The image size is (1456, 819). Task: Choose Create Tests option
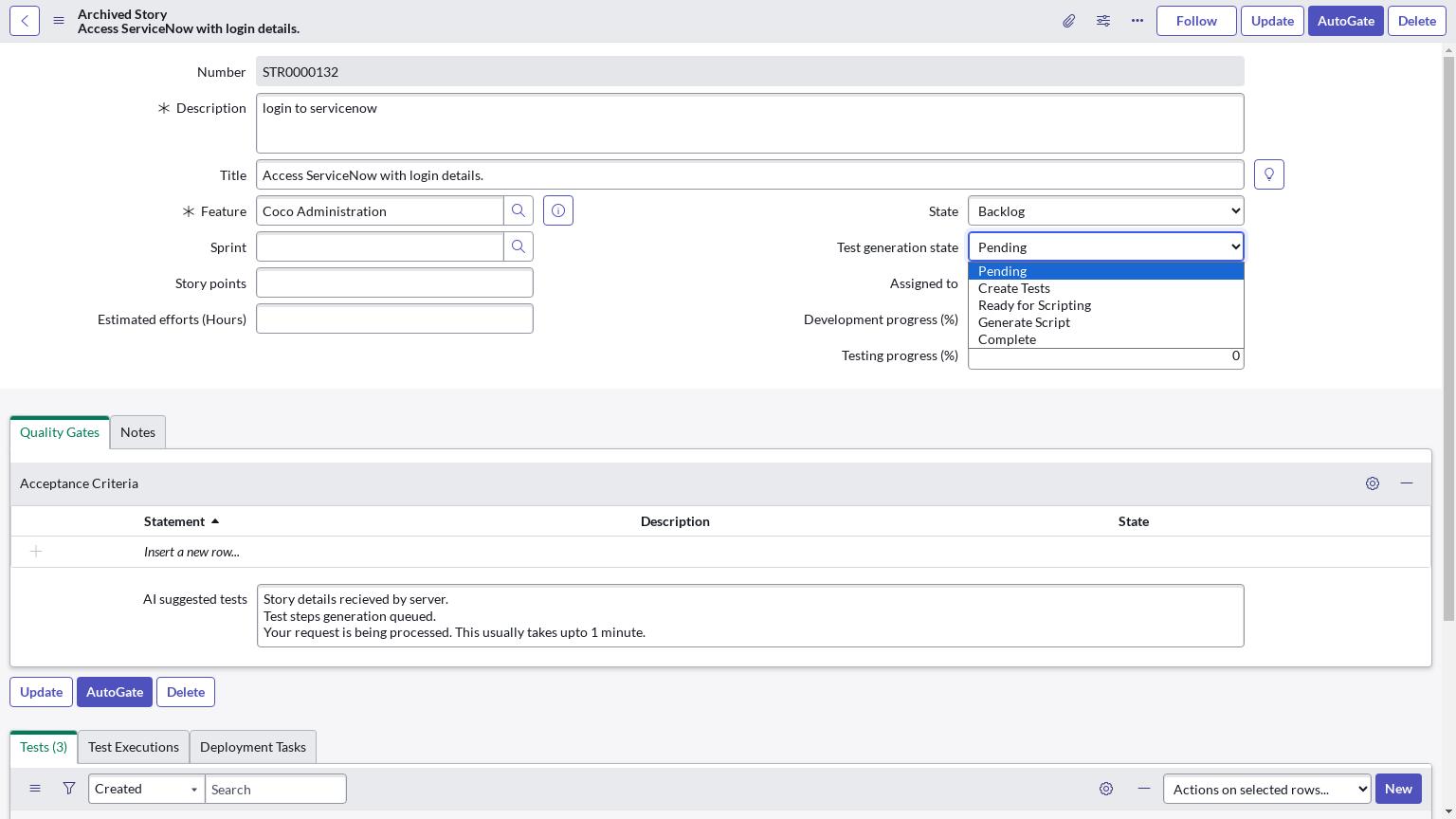click(x=1106, y=288)
